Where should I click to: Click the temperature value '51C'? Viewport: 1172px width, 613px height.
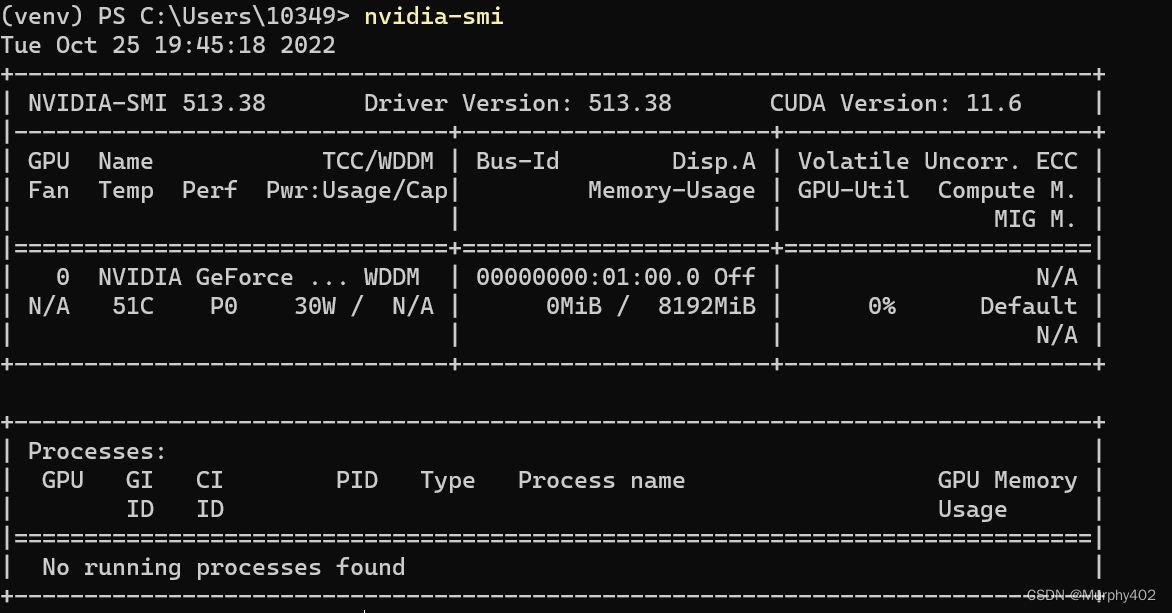coord(133,306)
